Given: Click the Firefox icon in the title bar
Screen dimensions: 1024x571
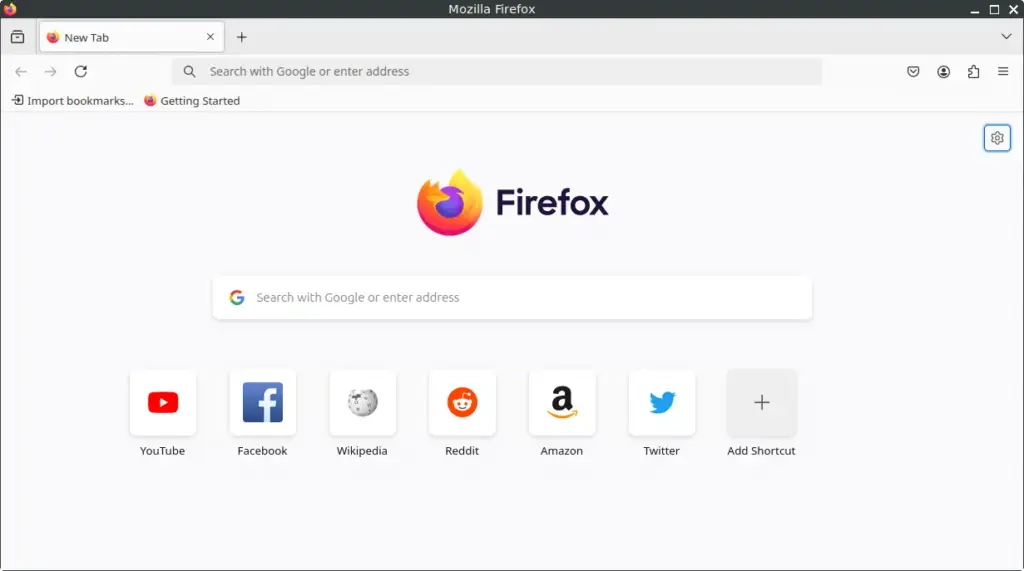Looking at the screenshot, I should click(10, 8).
